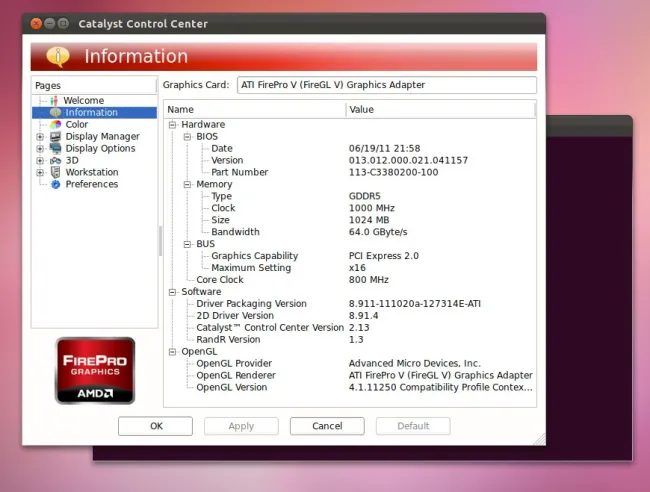Collapse the OpenGL section
Viewport: 650px width, 492px height.
(x=172, y=352)
